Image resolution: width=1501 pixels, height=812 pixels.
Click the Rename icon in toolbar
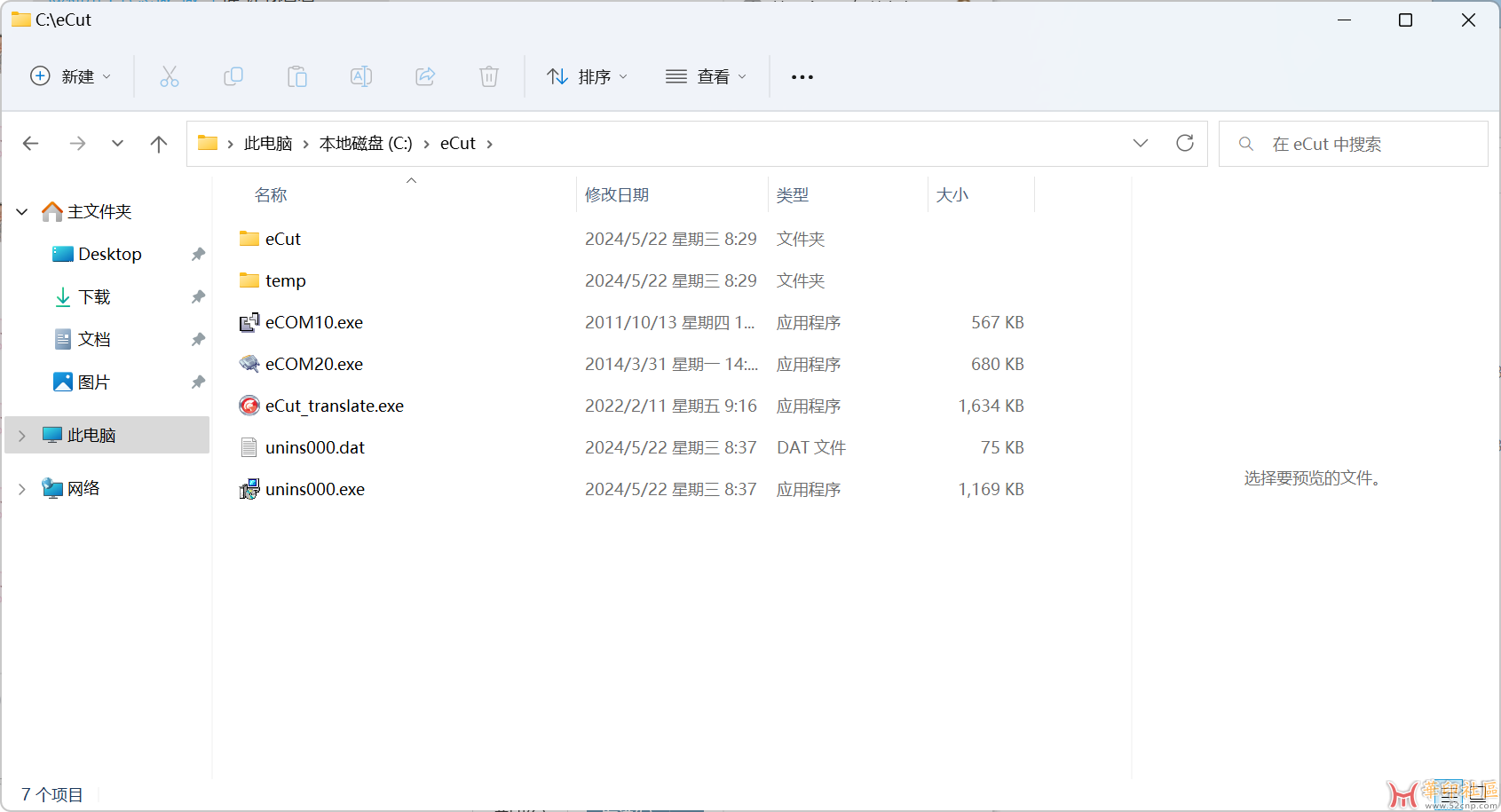click(x=361, y=77)
